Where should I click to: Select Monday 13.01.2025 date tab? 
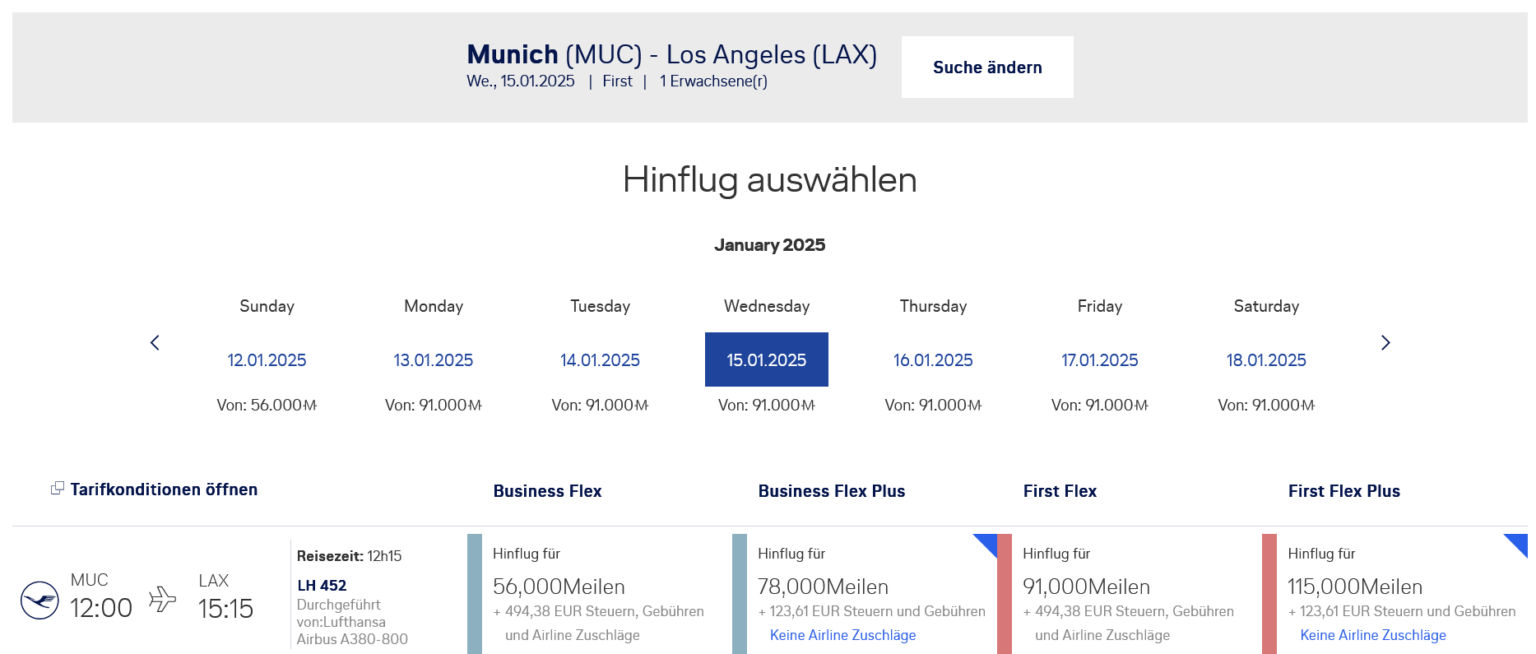point(433,360)
